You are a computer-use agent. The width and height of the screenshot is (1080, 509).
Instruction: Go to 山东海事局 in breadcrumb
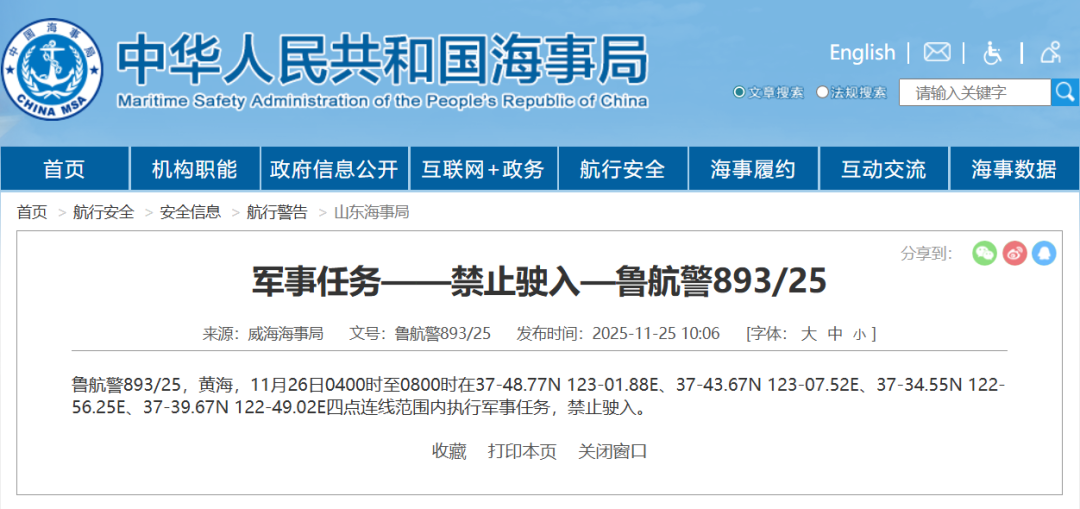(372, 212)
